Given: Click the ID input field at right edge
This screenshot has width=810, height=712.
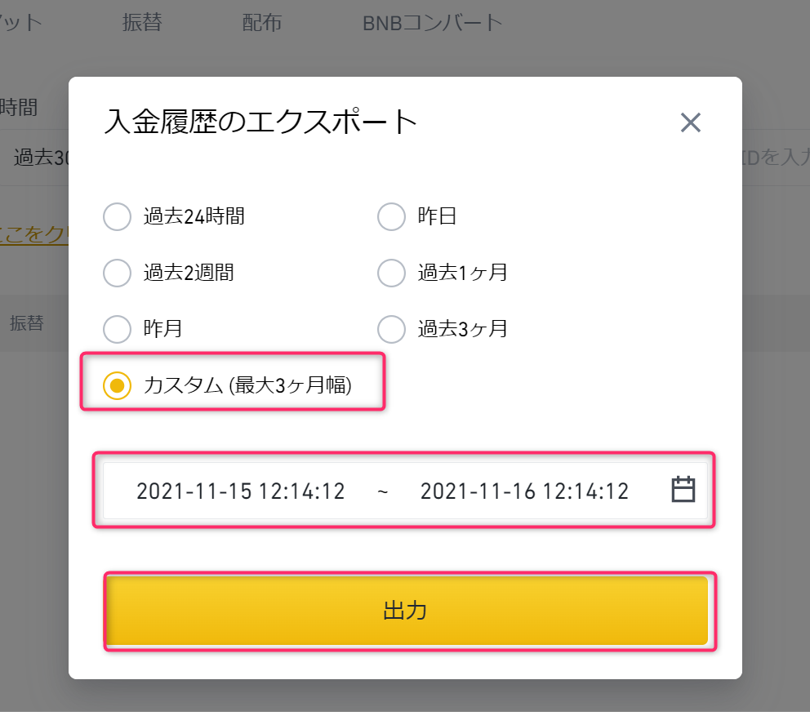Looking at the screenshot, I should coord(776,157).
